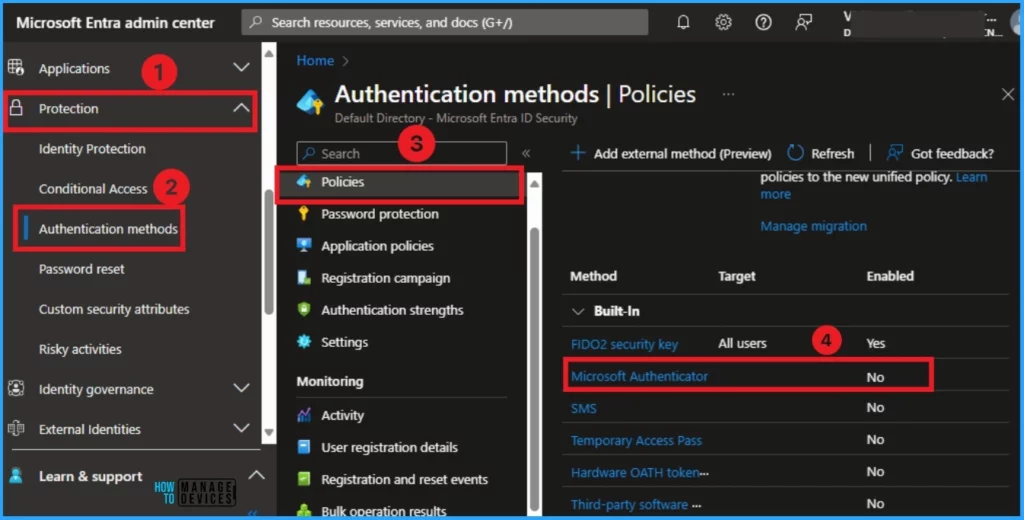The width and height of the screenshot is (1024, 520).
Task: Select Policies in blade menu
Action: point(400,182)
